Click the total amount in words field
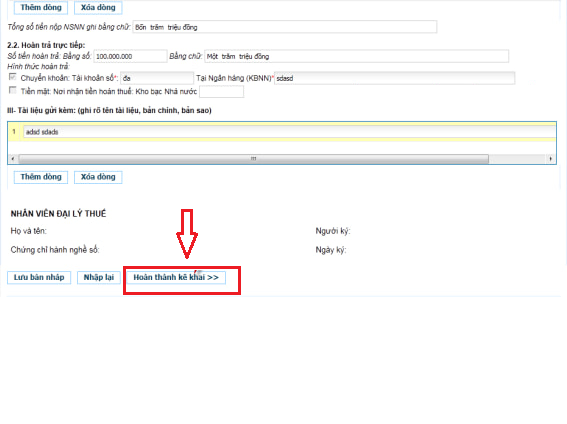 point(285,27)
